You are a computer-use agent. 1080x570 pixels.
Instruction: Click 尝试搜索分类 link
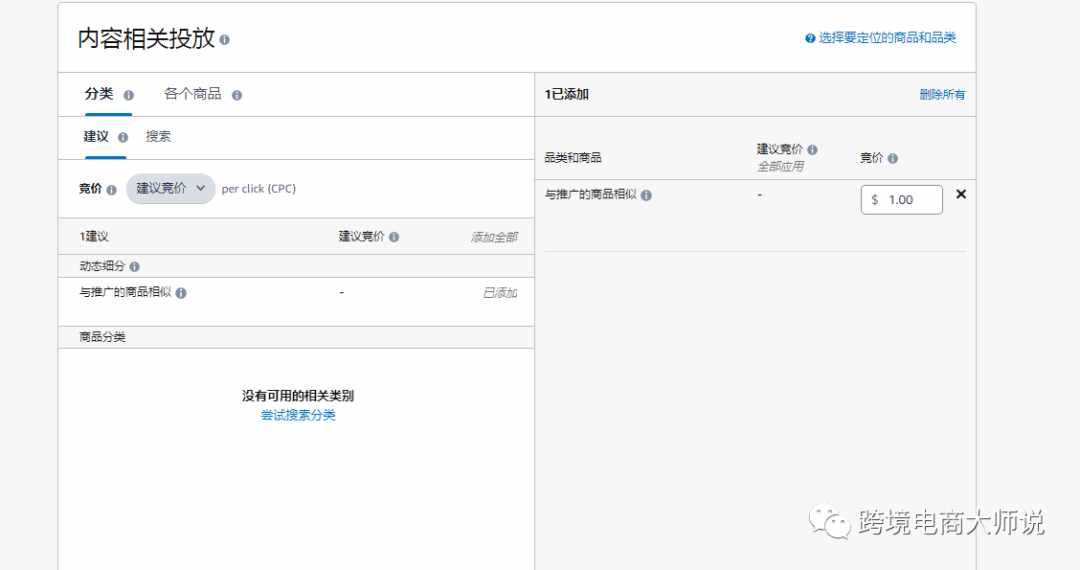pos(298,414)
